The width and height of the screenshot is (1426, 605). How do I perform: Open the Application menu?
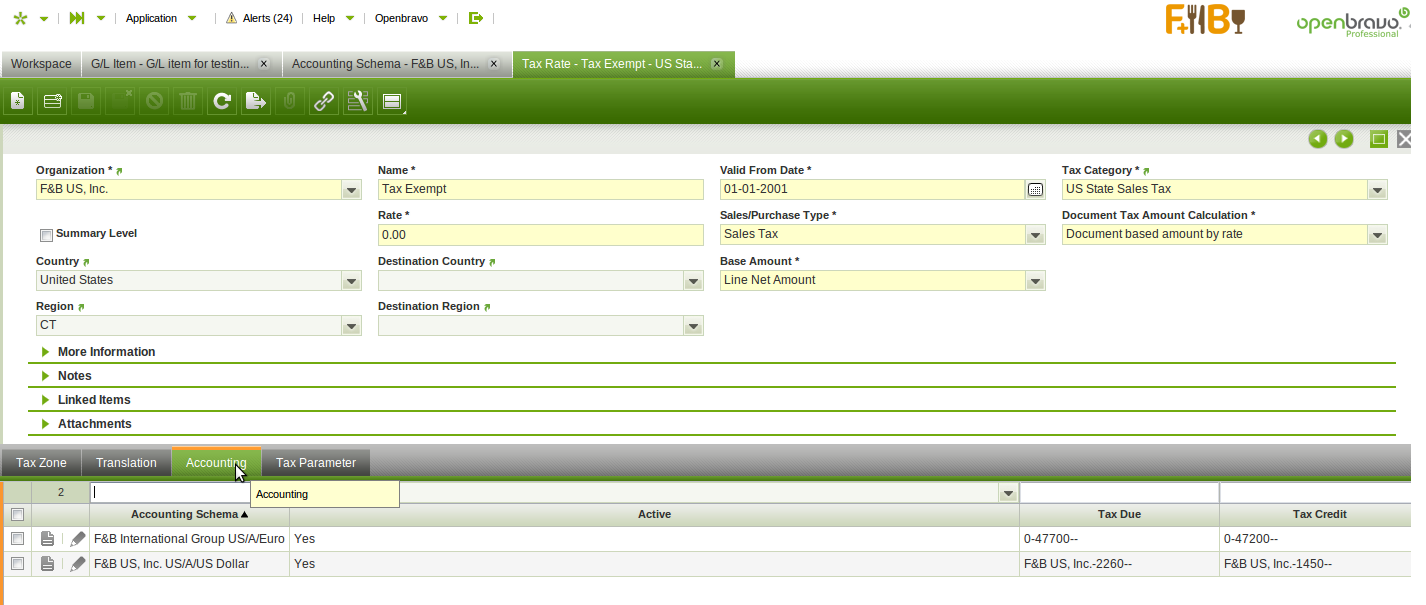(x=161, y=18)
